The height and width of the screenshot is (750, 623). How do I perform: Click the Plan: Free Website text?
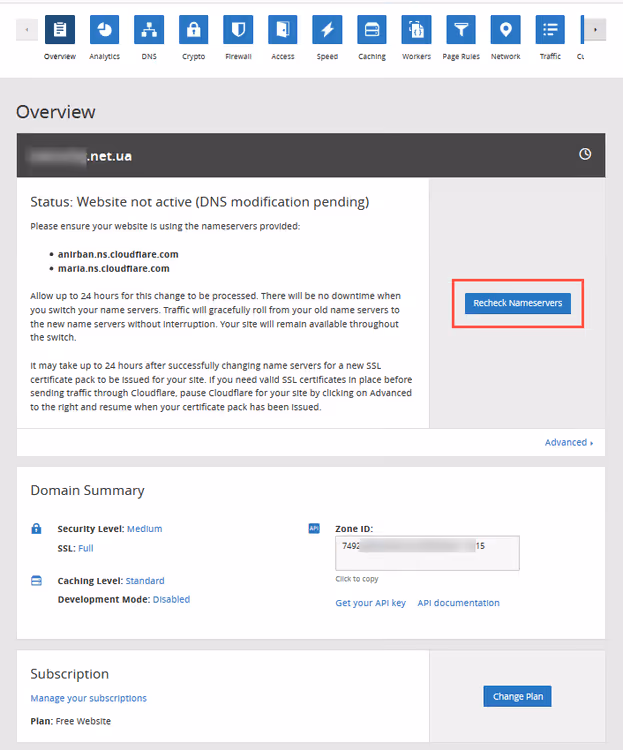click(70, 721)
